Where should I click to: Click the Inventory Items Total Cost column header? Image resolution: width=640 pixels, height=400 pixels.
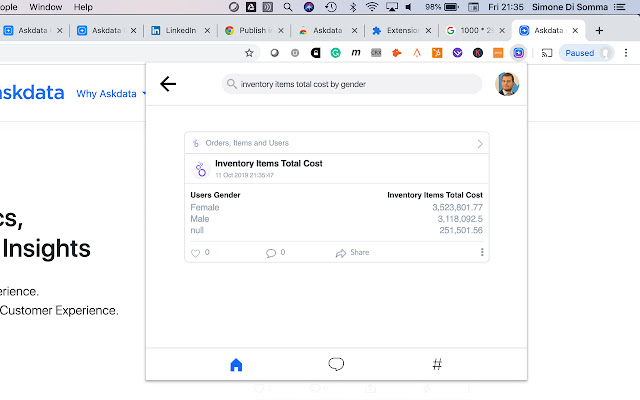[x=435, y=195]
